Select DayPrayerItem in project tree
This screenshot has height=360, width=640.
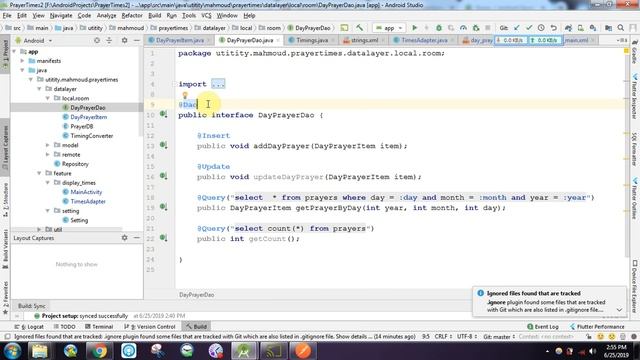[x=89, y=117]
